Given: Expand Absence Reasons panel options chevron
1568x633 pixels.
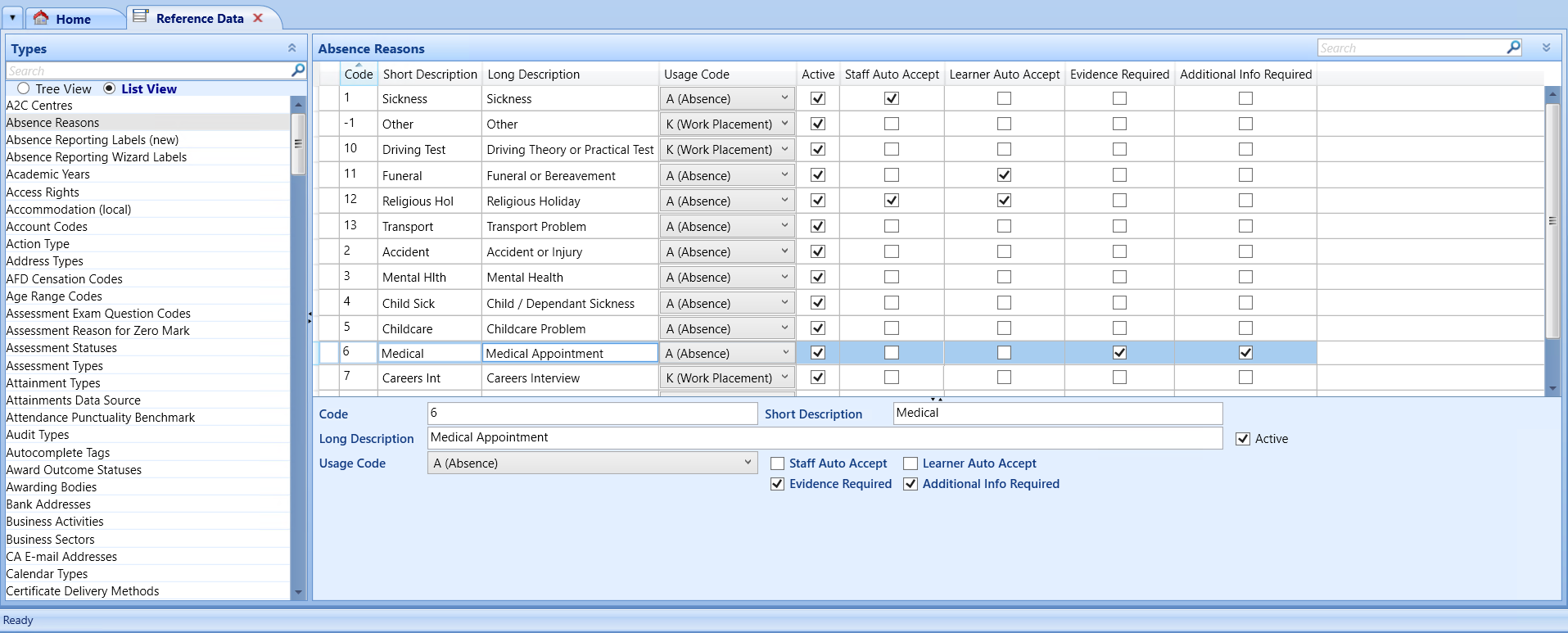Looking at the screenshot, I should (1546, 47).
